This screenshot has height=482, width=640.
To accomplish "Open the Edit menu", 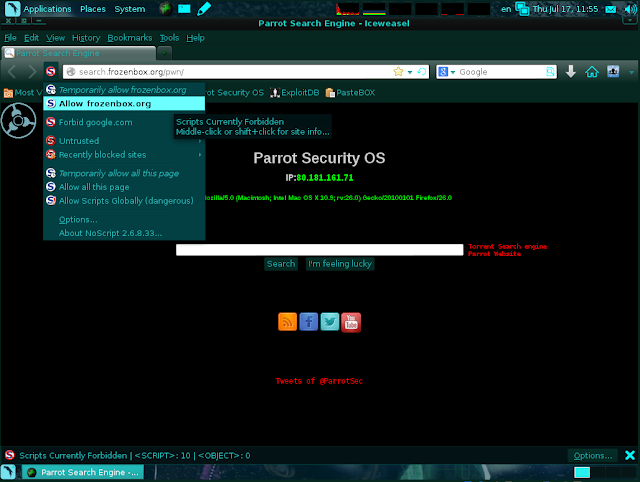I will pos(31,38).
